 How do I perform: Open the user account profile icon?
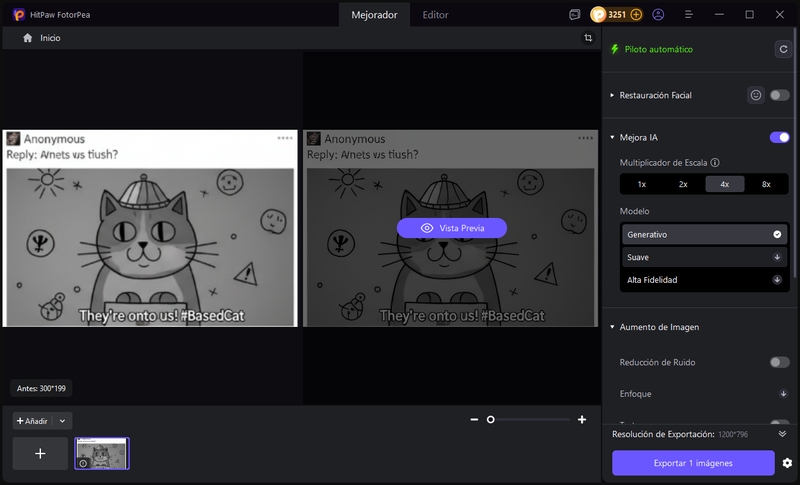tap(658, 15)
